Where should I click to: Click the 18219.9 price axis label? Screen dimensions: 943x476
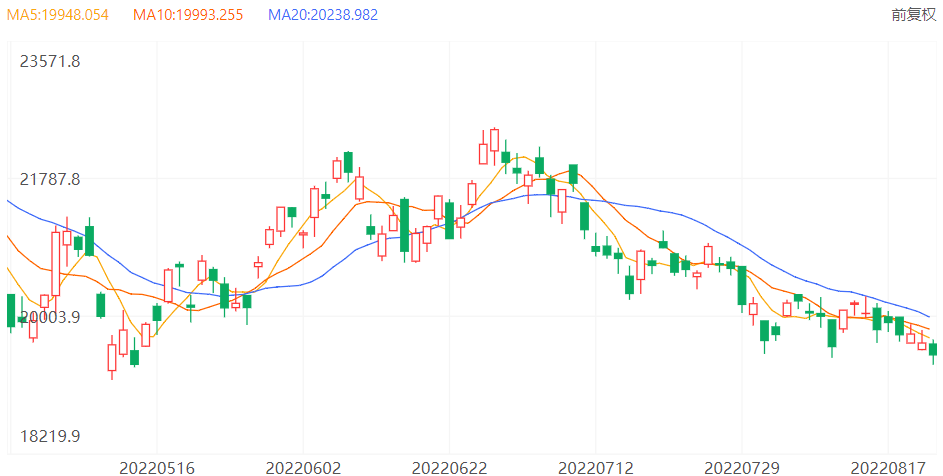click(50, 436)
